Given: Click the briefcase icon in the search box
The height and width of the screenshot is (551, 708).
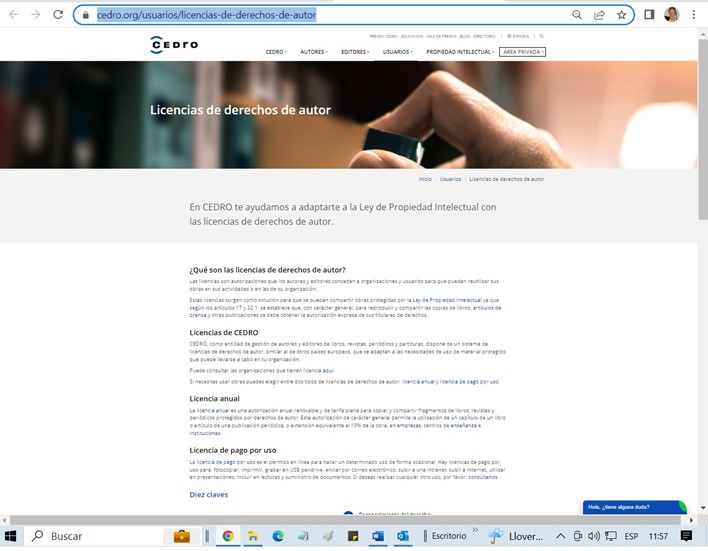Looking at the screenshot, I should [x=182, y=536].
